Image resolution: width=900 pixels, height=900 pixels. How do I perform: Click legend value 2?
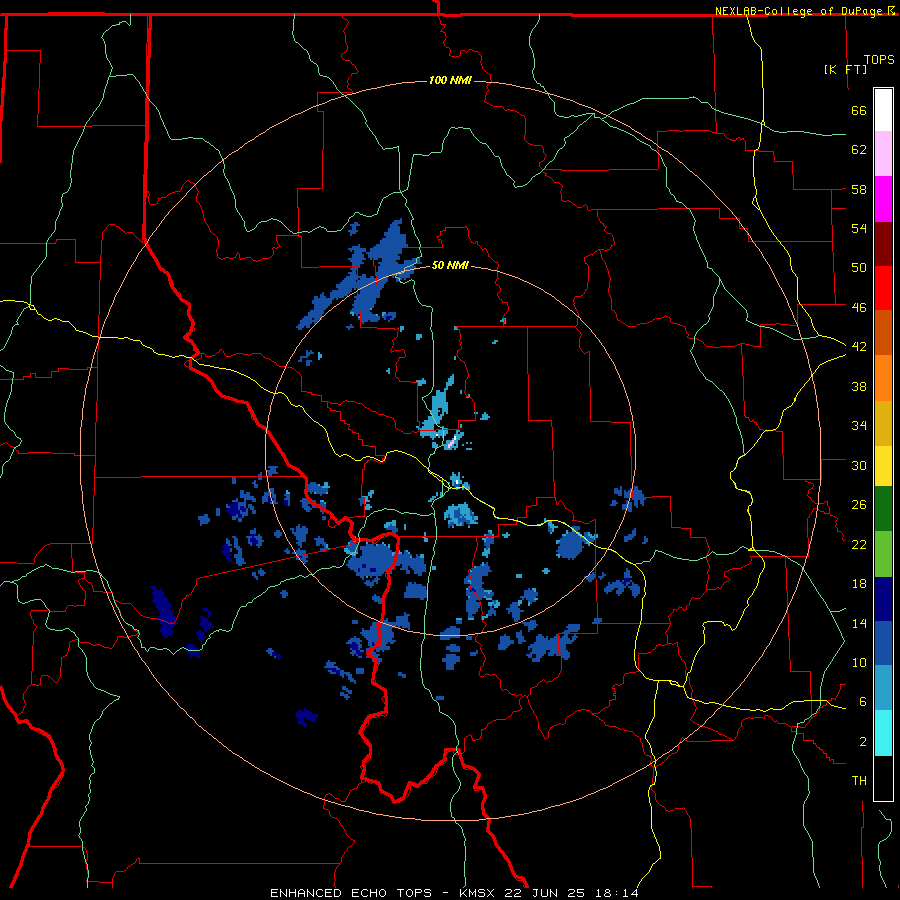(x=862, y=742)
